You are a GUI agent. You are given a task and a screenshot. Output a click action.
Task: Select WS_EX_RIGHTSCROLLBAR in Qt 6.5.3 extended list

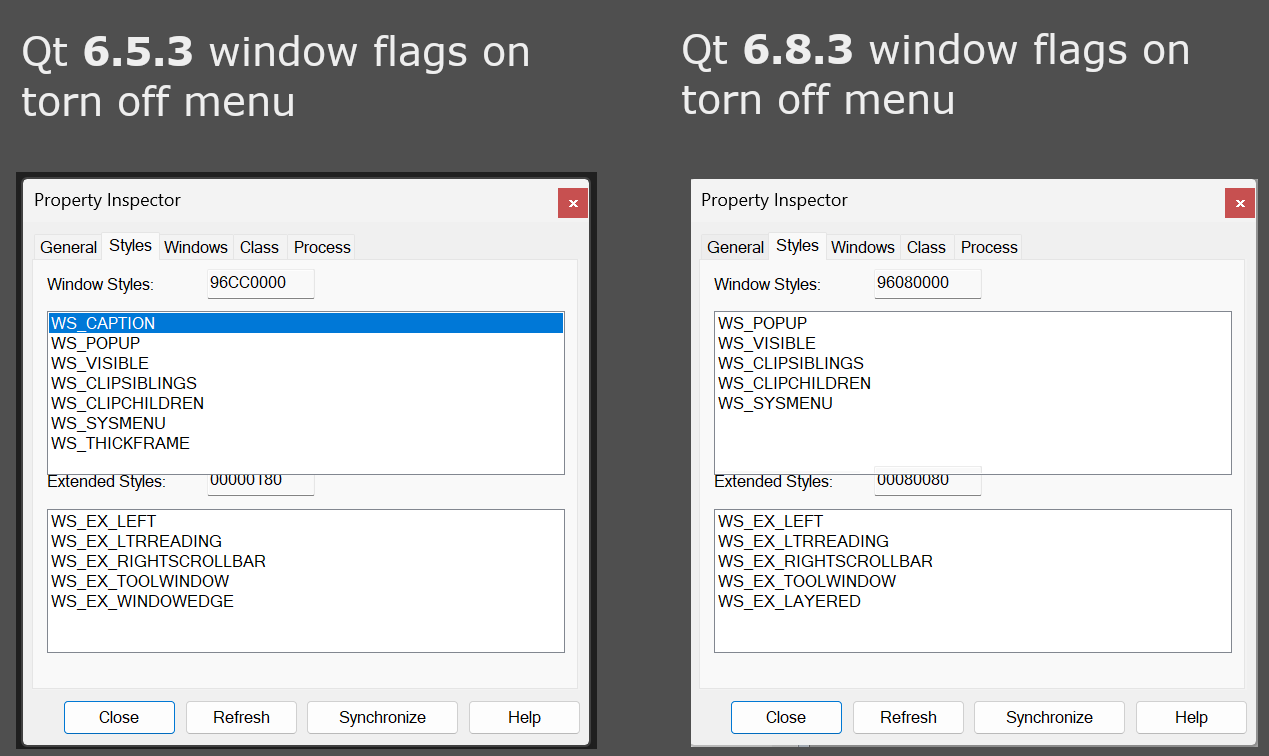coord(306,561)
